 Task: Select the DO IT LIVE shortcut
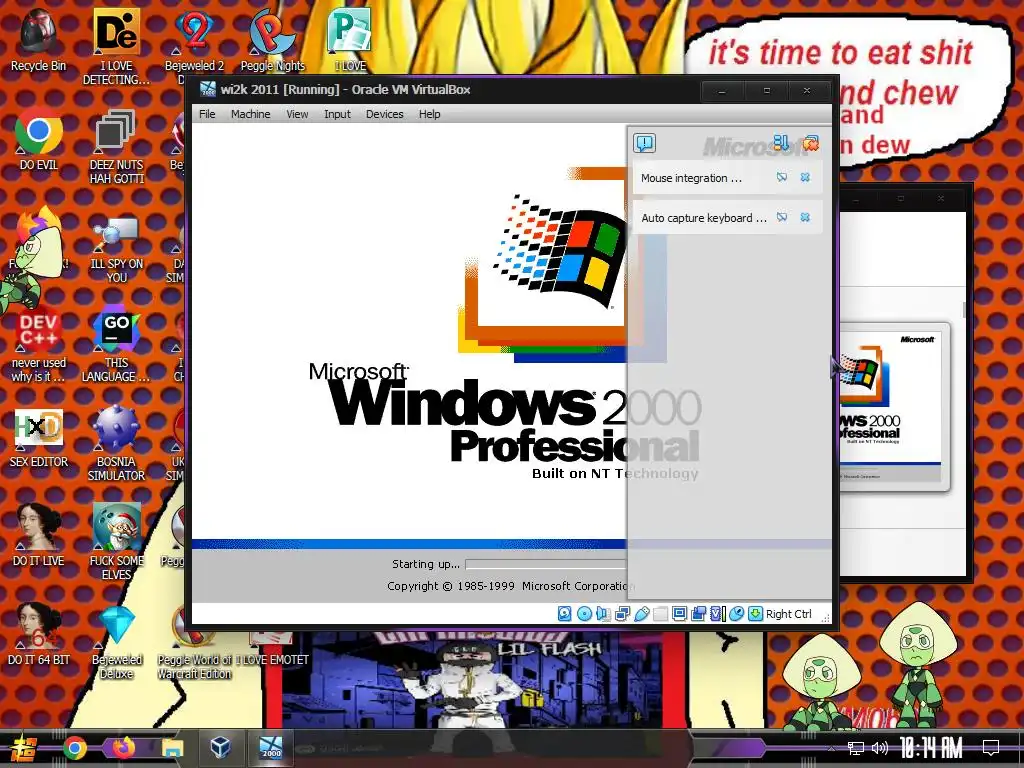[x=38, y=536]
